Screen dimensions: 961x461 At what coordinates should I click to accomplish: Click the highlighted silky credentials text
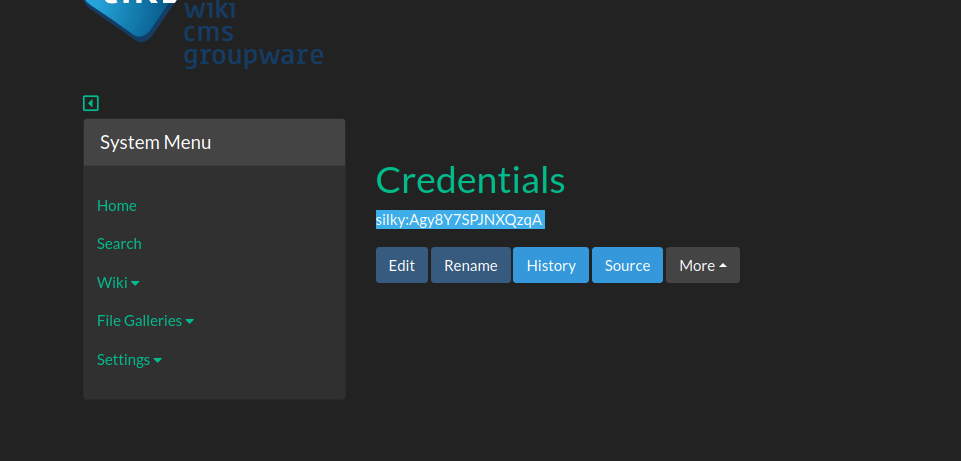click(459, 220)
